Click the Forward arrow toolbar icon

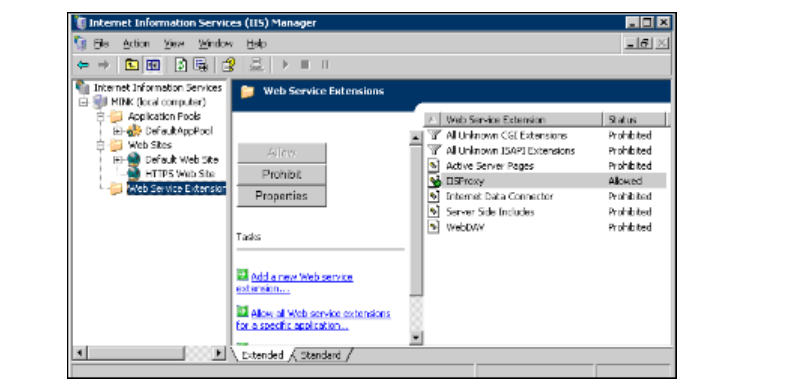[x=103, y=65]
